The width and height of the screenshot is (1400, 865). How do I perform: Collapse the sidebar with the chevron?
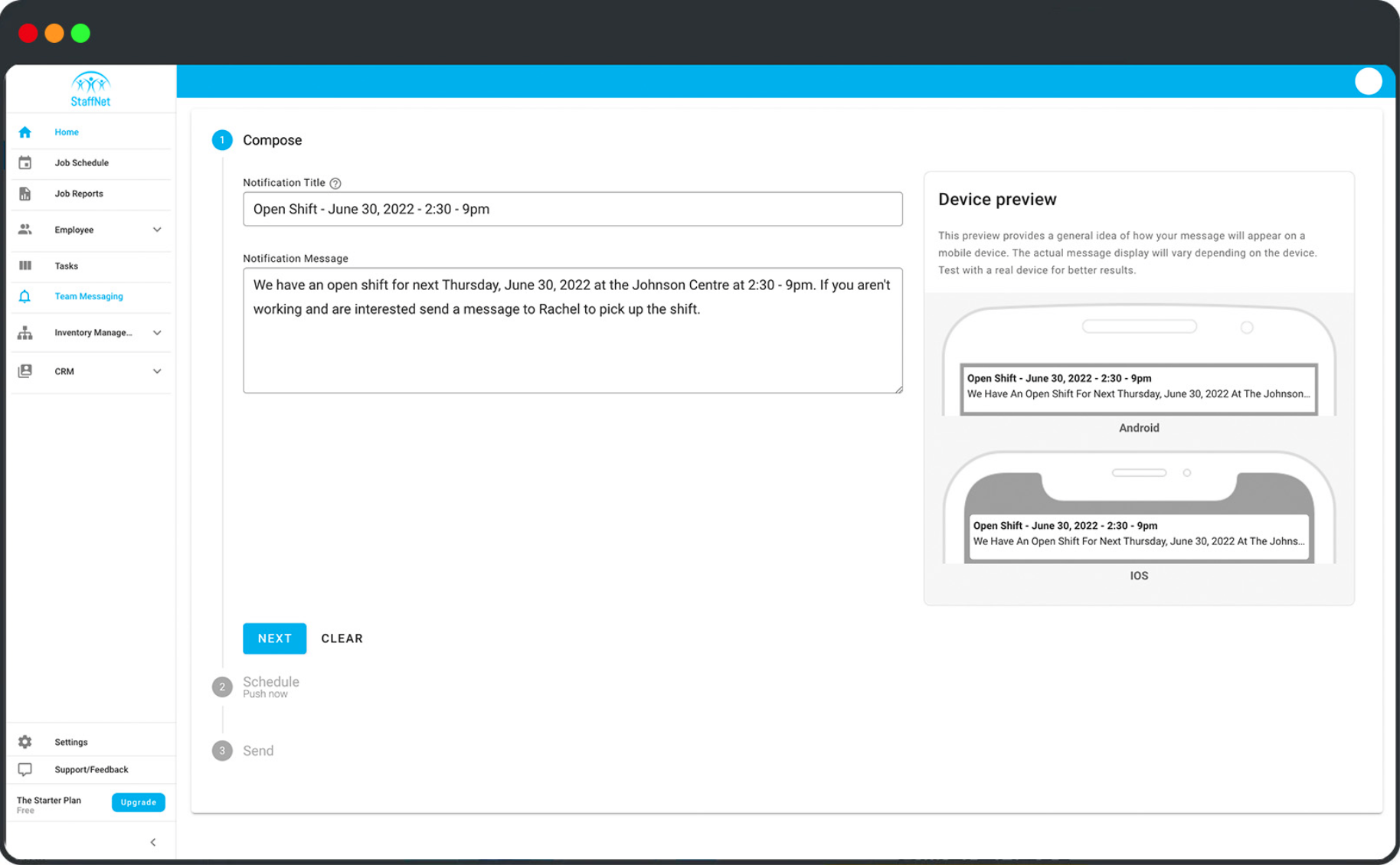coord(152,841)
